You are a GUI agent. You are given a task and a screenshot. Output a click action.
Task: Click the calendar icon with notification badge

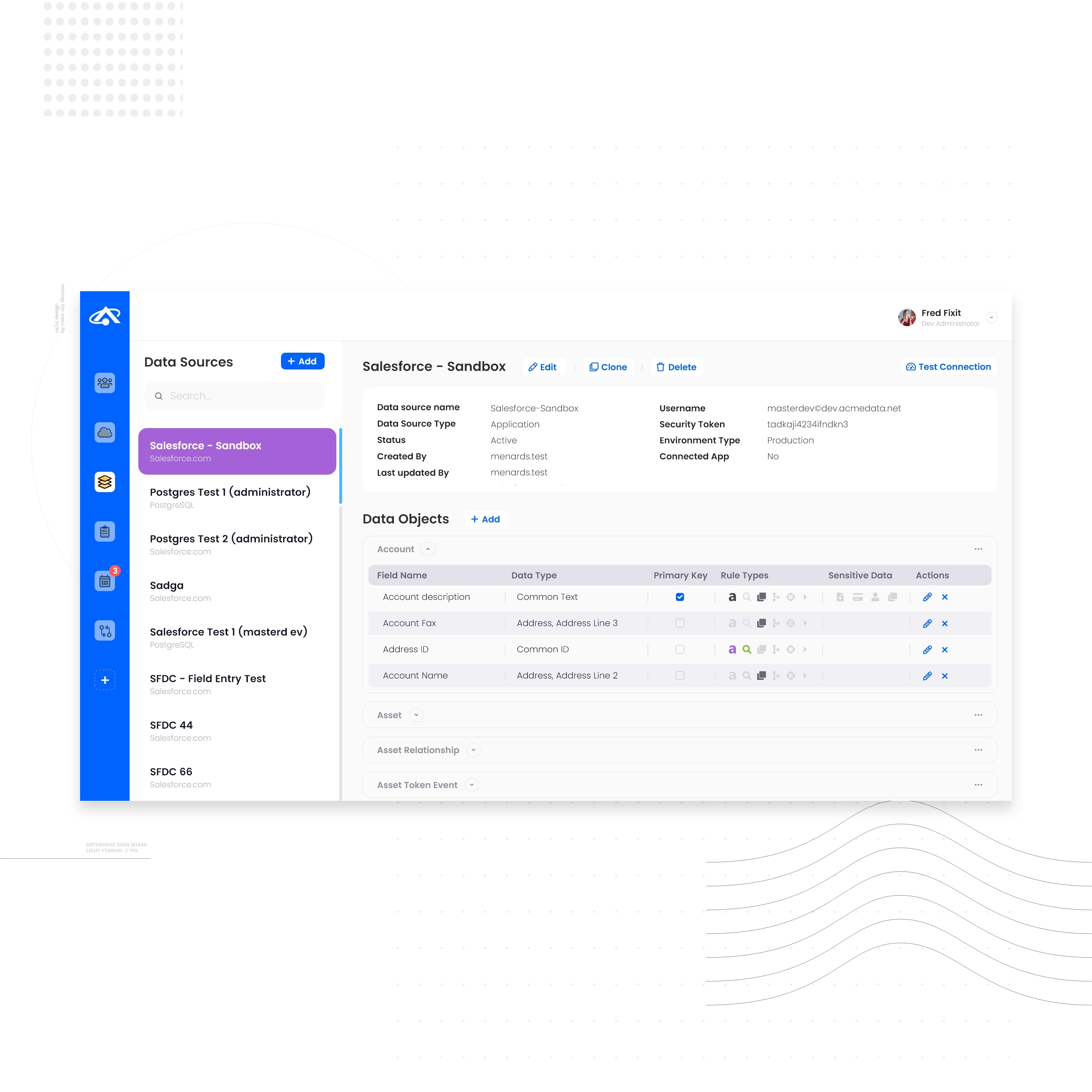point(104,581)
